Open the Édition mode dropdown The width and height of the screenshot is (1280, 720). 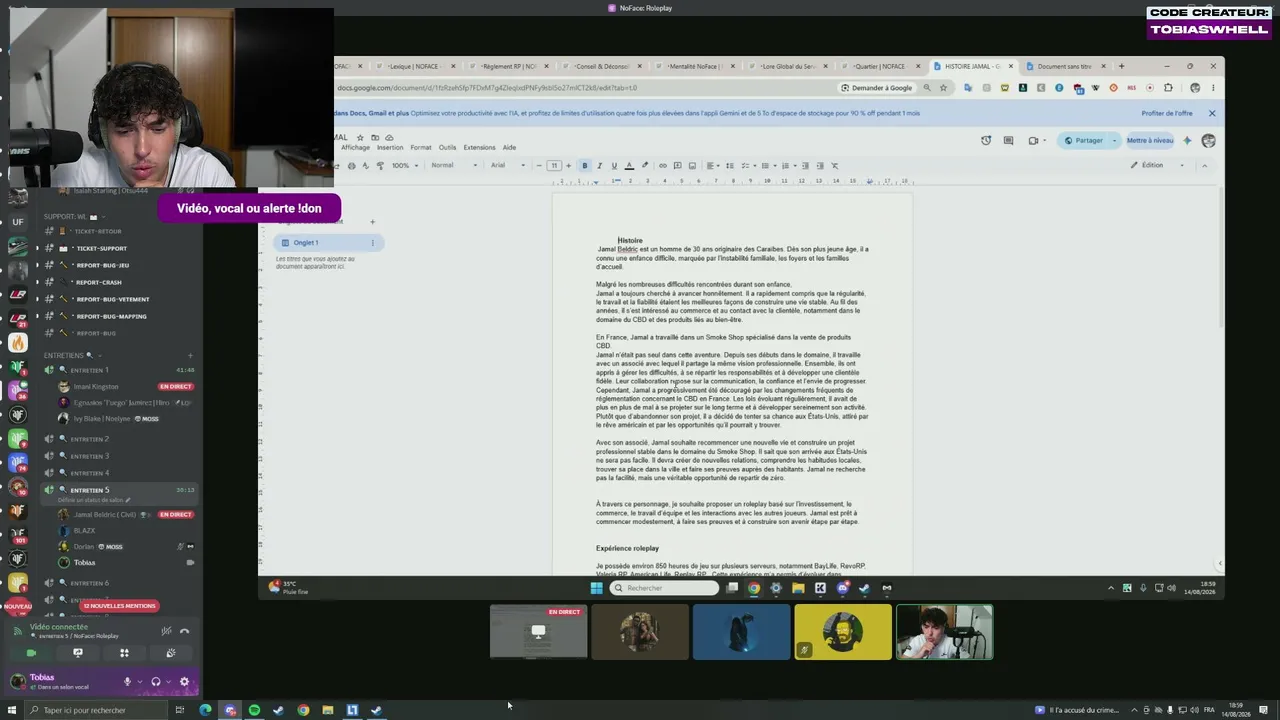point(1158,165)
